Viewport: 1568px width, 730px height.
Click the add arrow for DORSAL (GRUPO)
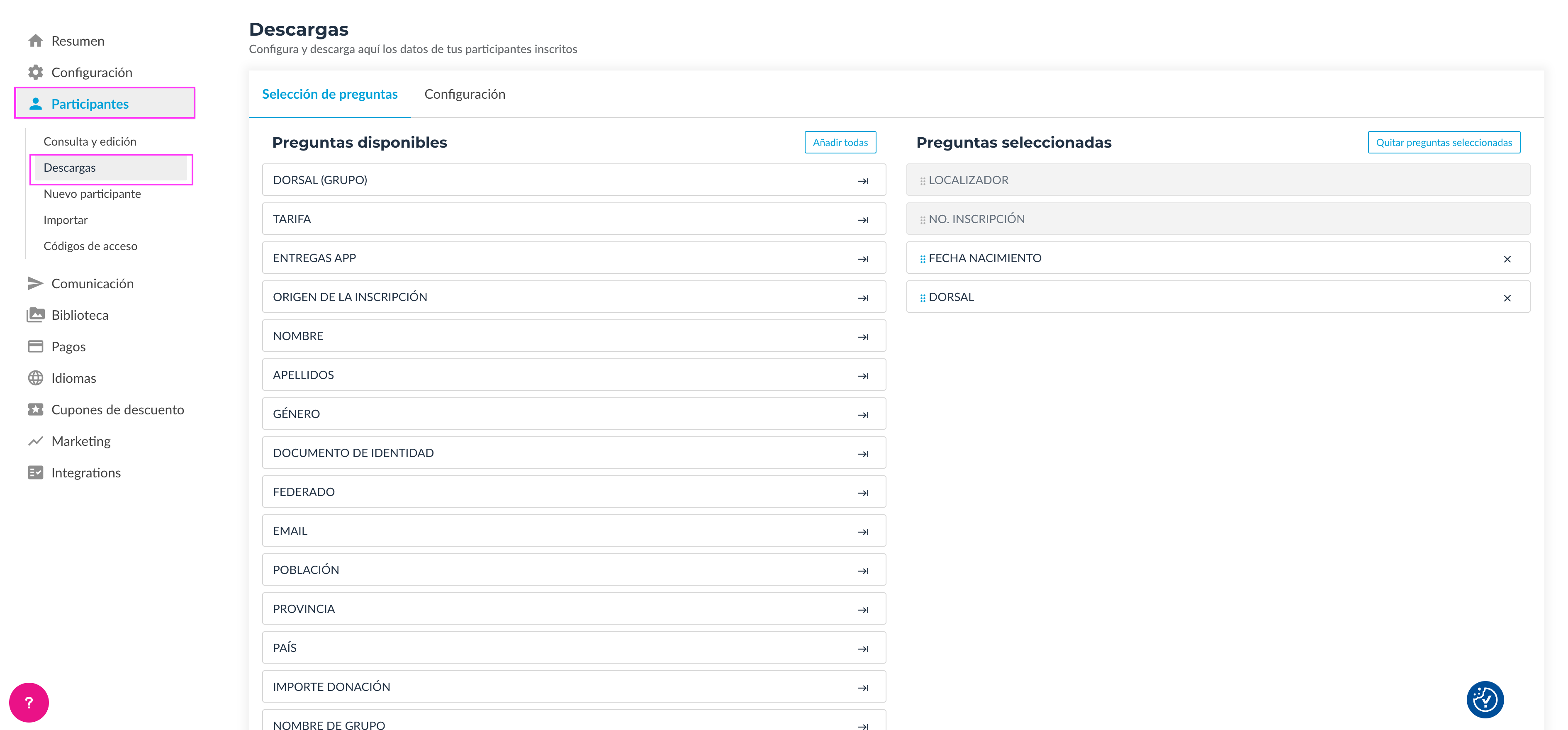pyautogui.click(x=862, y=181)
